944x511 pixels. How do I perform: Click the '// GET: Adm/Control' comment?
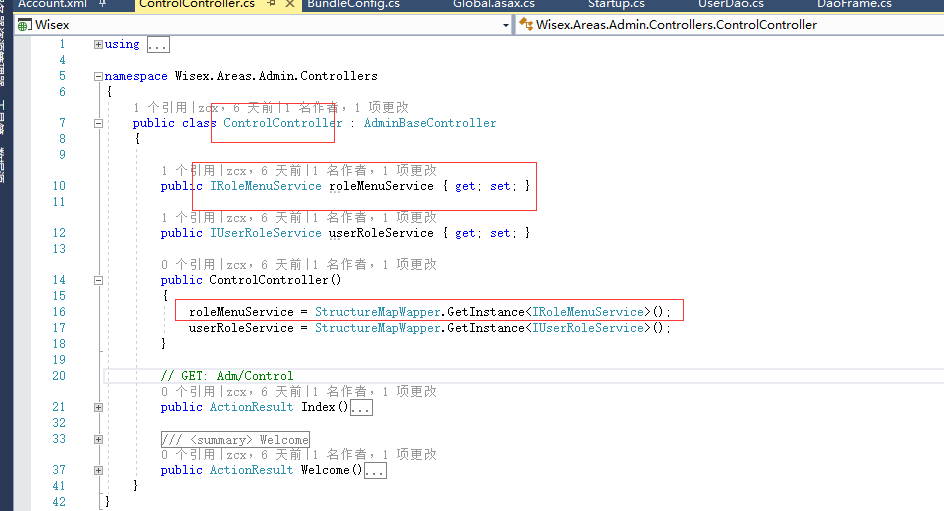coord(227,376)
